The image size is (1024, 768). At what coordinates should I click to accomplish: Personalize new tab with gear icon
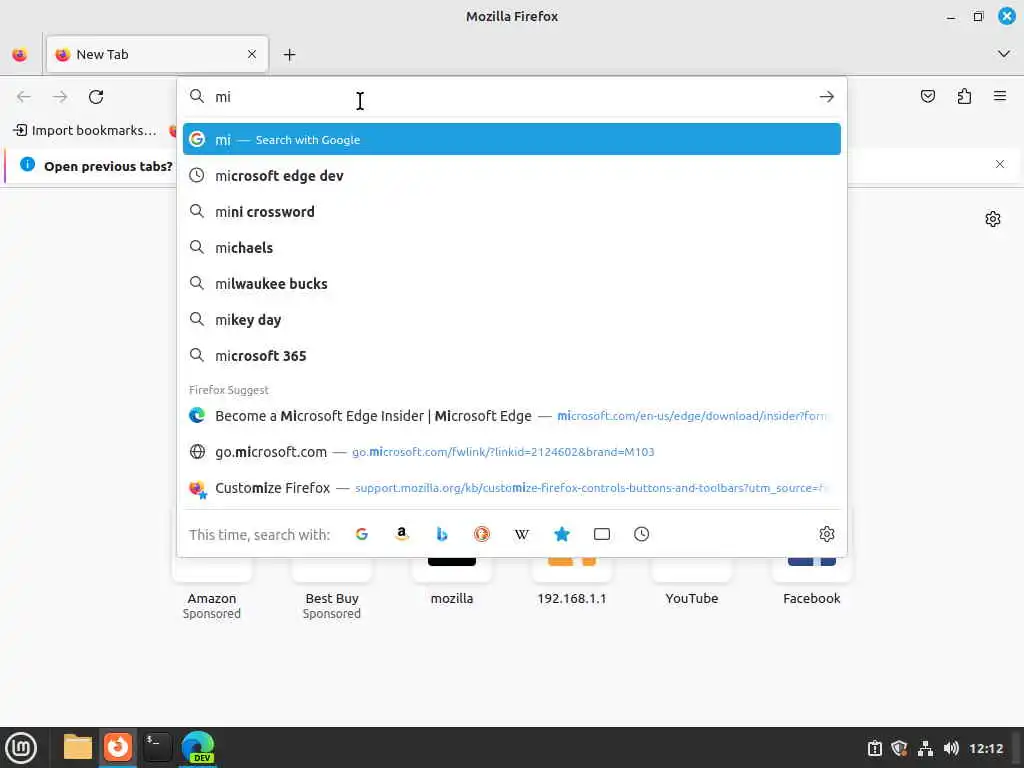point(993,219)
